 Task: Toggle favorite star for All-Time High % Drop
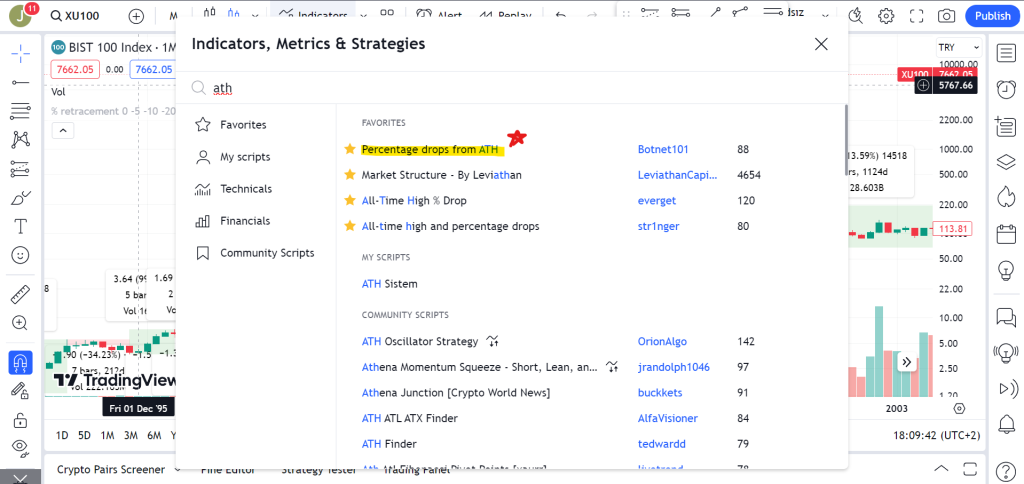click(x=350, y=201)
